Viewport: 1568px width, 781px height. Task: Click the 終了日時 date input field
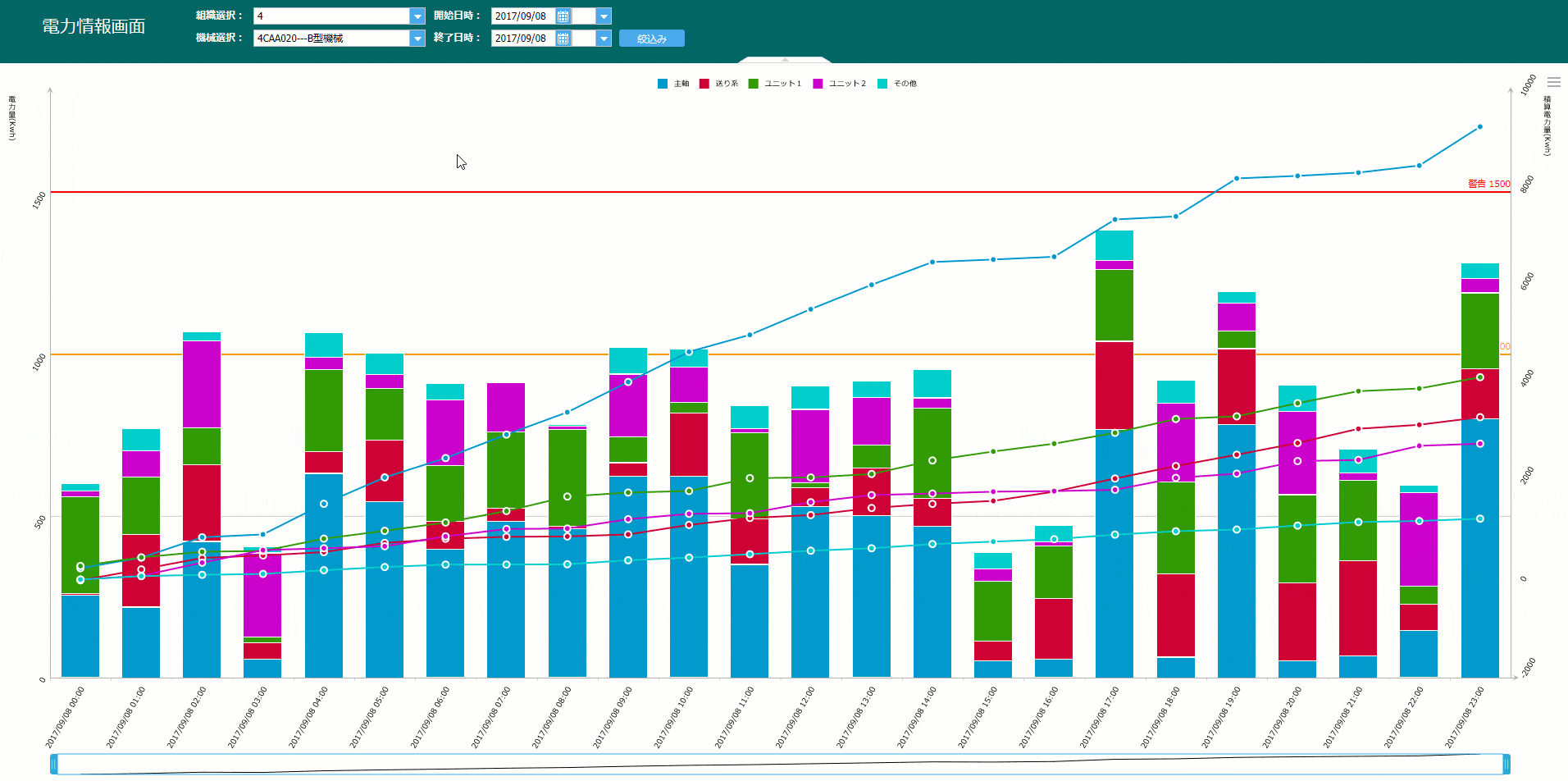pyautogui.click(x=523, y=39)
